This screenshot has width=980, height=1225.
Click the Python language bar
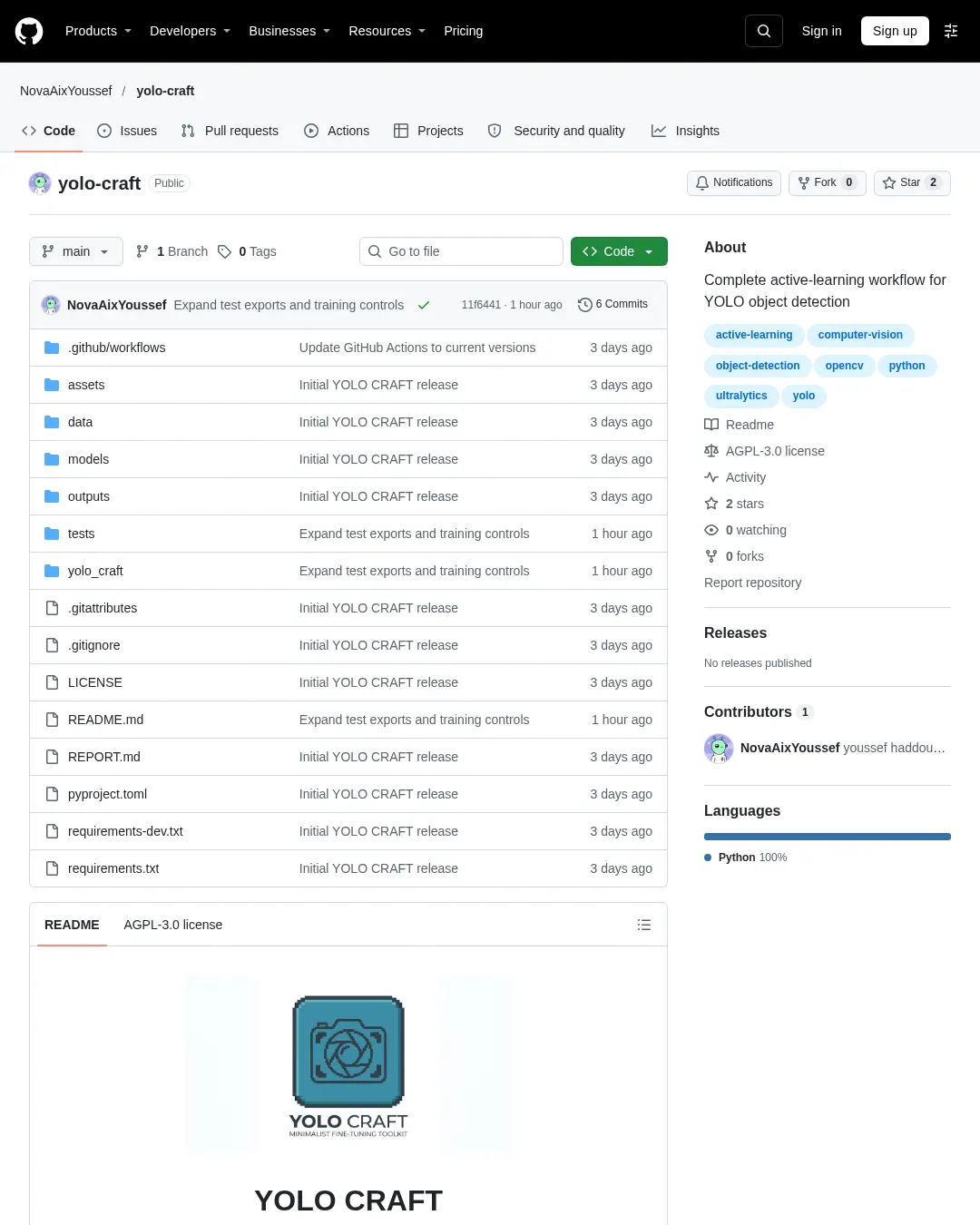pos(828,837)
